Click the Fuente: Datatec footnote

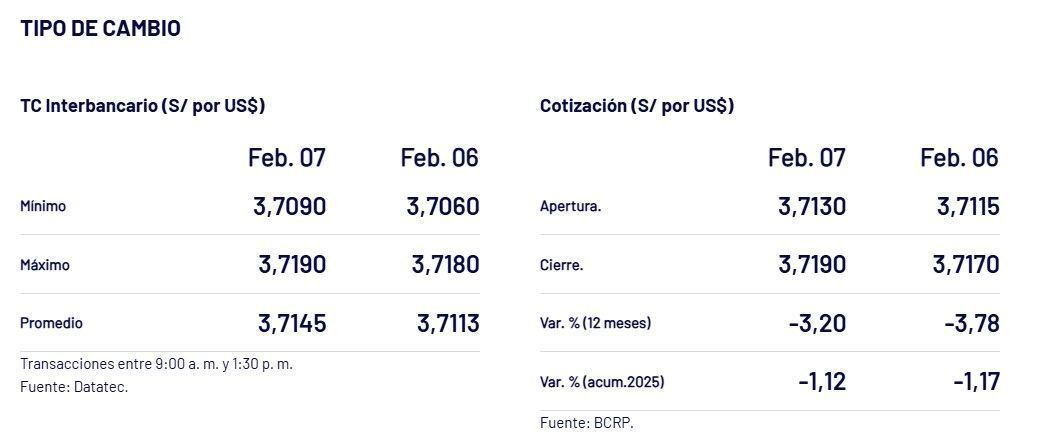click(x=74, y=386)
